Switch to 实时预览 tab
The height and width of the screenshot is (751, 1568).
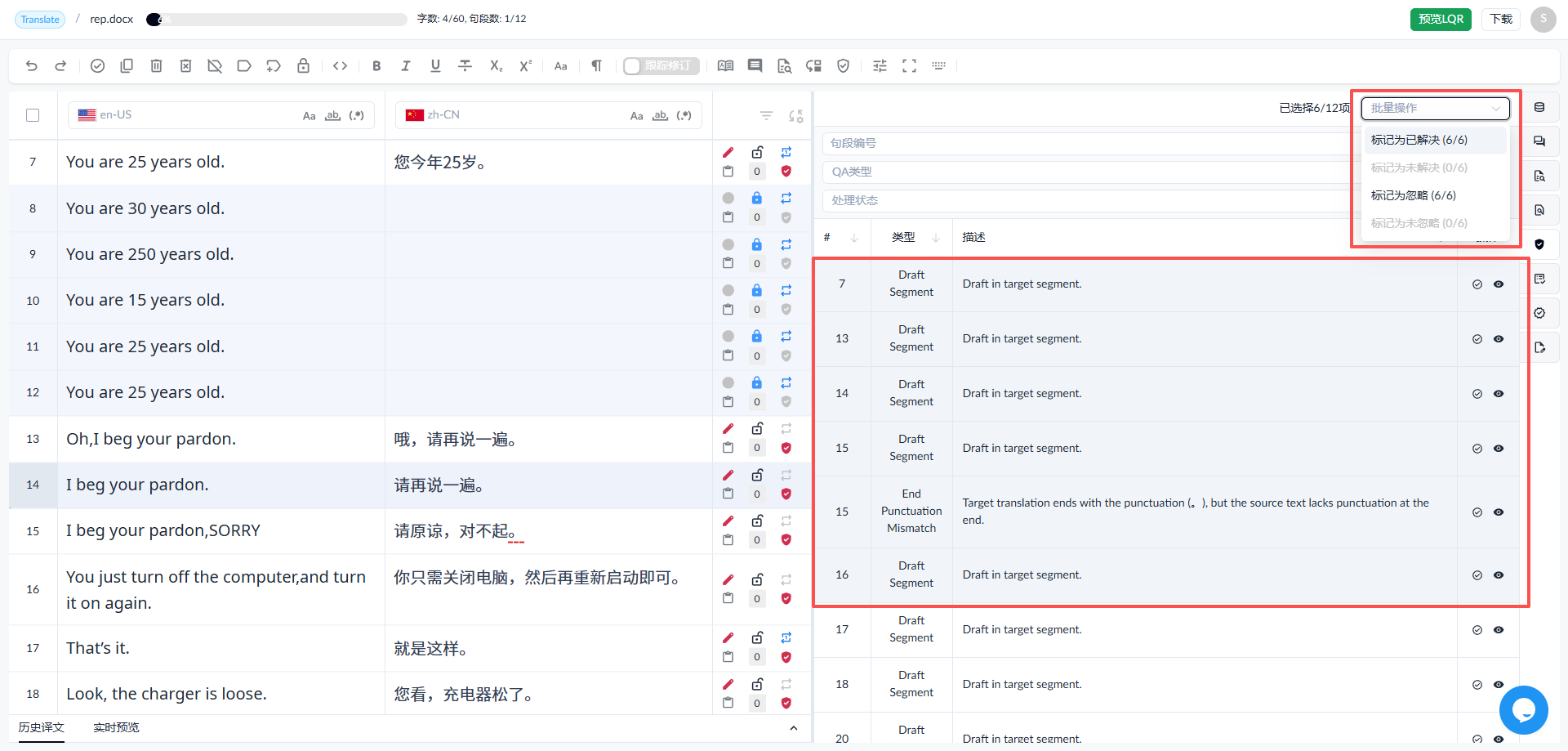click(x=116, y=727)
